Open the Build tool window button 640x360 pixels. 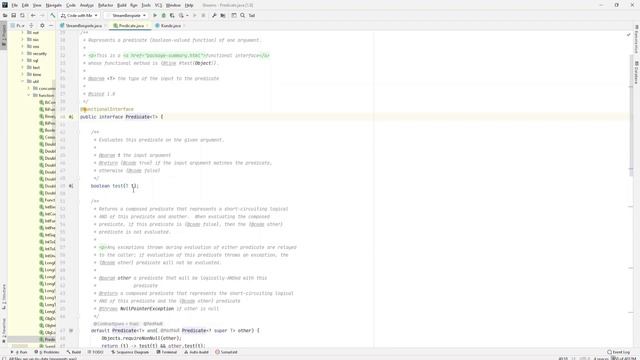point(74,352)
